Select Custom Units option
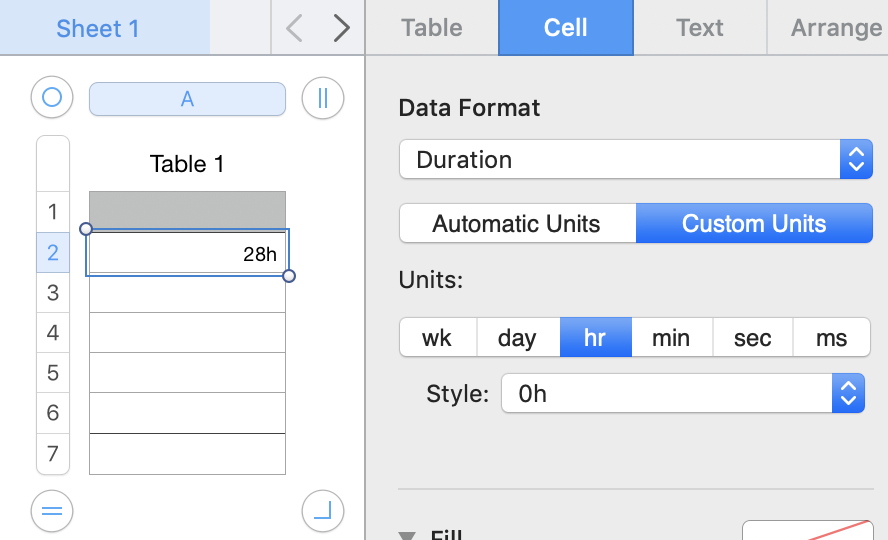 coord(754,223)
